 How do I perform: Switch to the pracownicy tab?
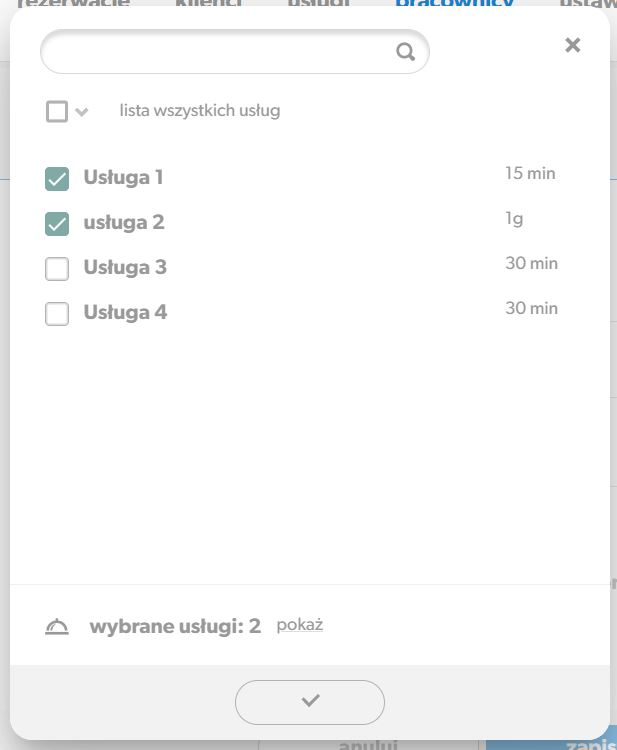pos(454,3)
